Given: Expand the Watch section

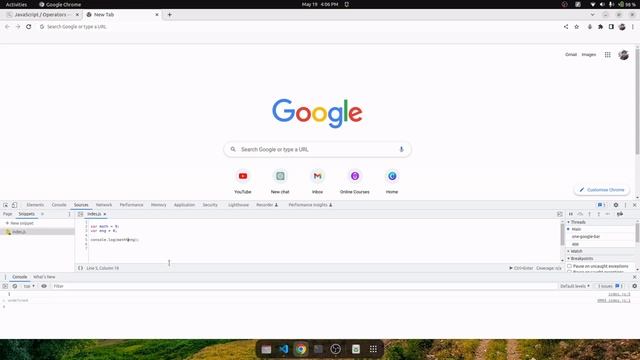Looking at the screenshot, I should coord(575,251).
